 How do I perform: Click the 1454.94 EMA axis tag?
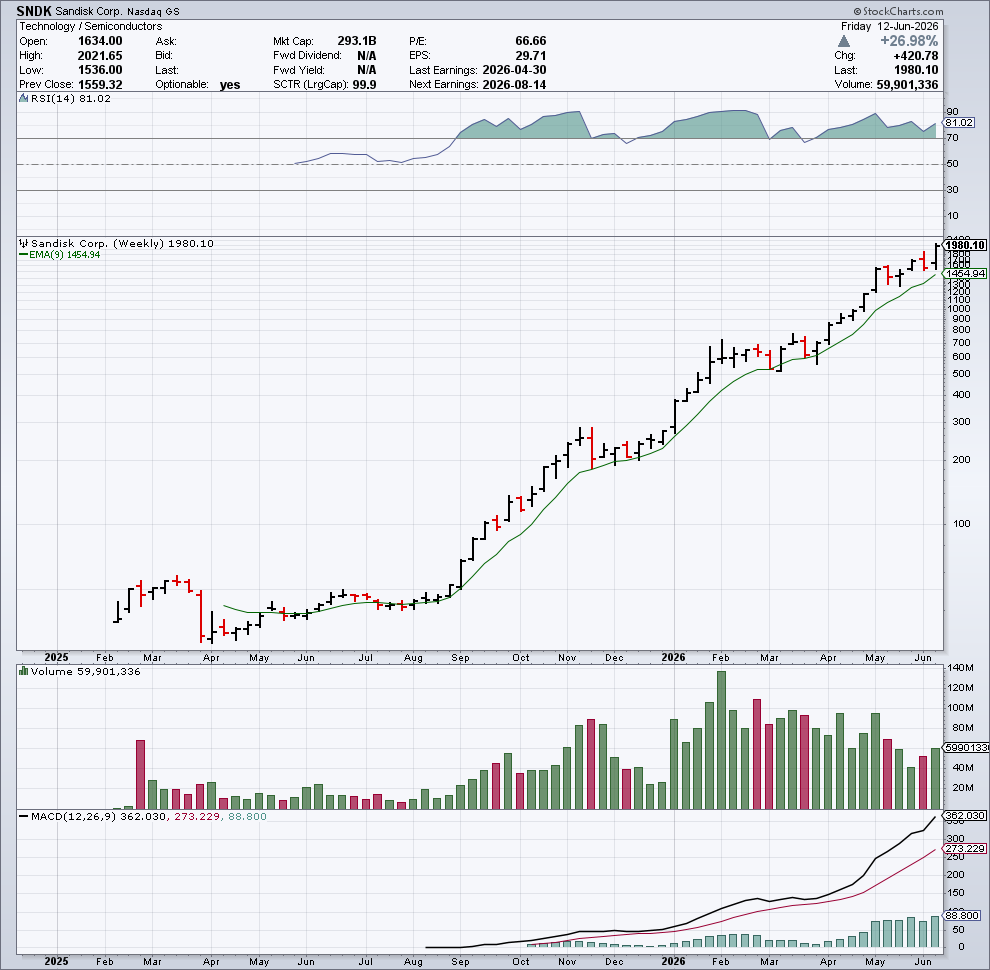pos(965,273)
